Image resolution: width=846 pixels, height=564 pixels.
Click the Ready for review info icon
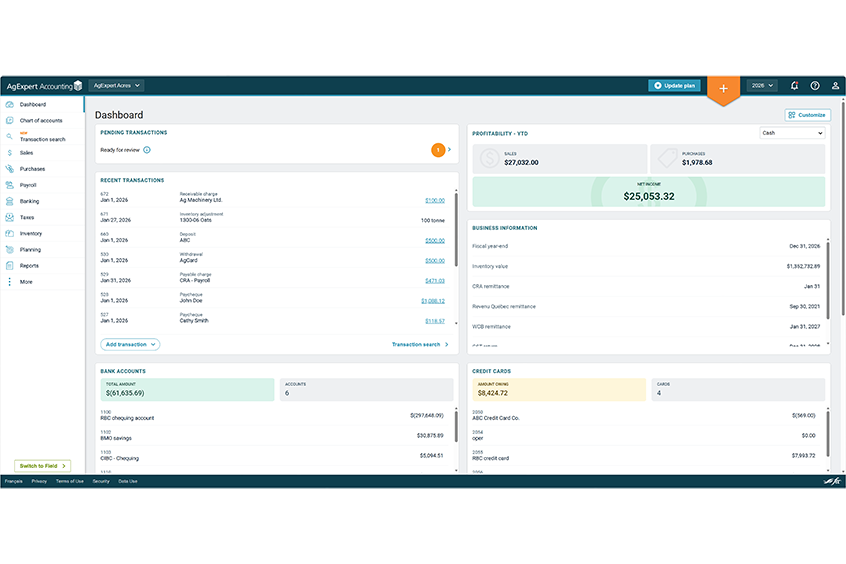pos(147,150)
